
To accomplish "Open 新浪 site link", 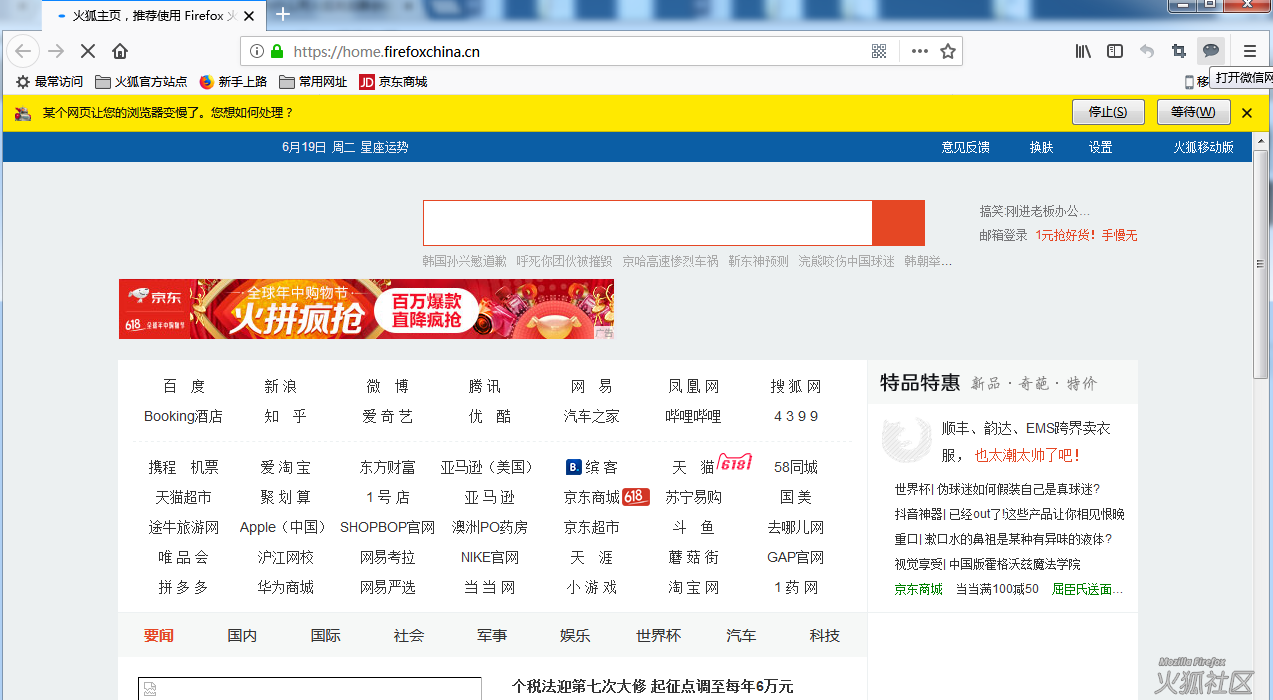I will pos(280,386).
